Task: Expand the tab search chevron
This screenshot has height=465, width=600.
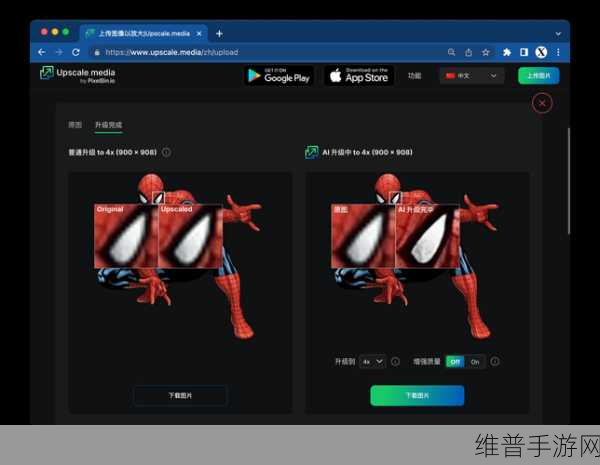Action: [x=558, y=34]
